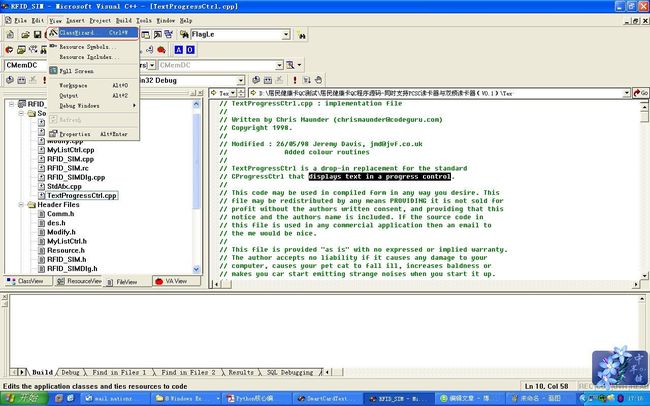Screen dimensions: 650x406
Task: Open the Insert menu
Action: pyautogui.click(x=75, y=20)
